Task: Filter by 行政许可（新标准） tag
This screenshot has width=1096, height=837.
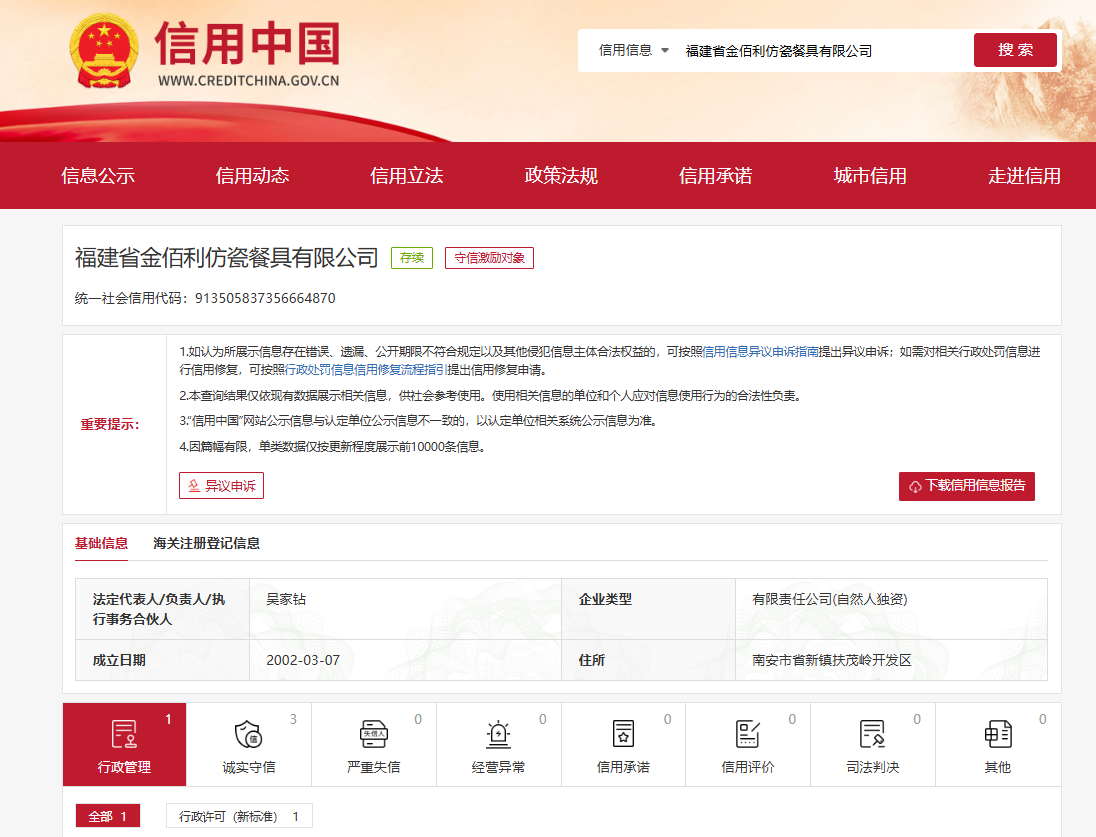Action: (x=239, y=816)
